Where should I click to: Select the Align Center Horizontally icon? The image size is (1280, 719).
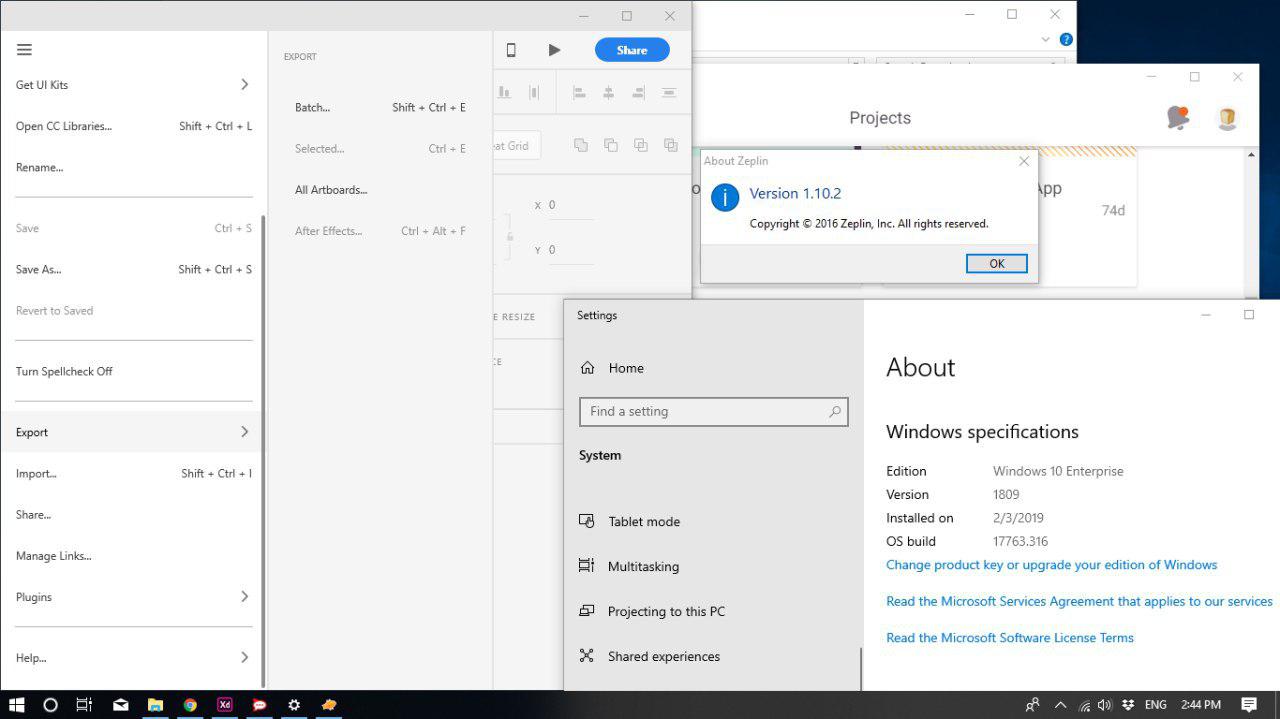click(x=608, y=93)
